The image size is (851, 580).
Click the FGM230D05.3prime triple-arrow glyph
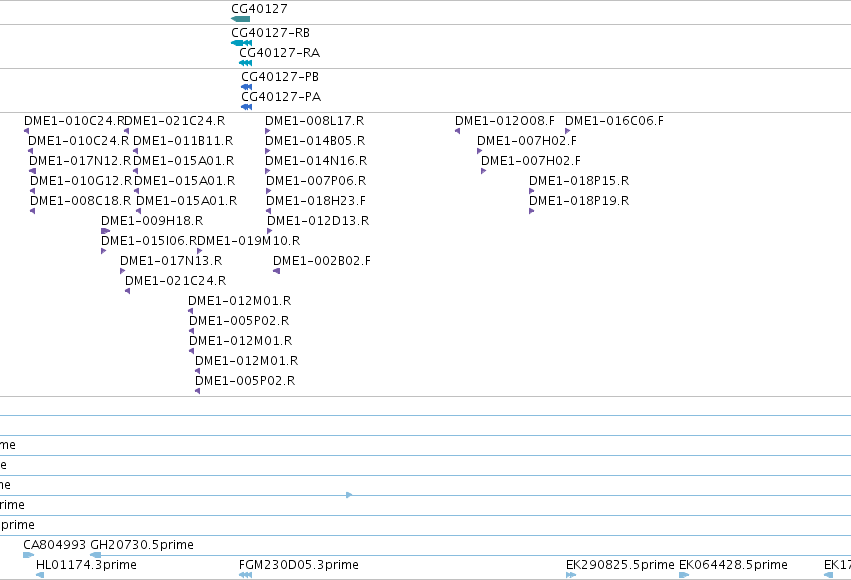(245, 575)
